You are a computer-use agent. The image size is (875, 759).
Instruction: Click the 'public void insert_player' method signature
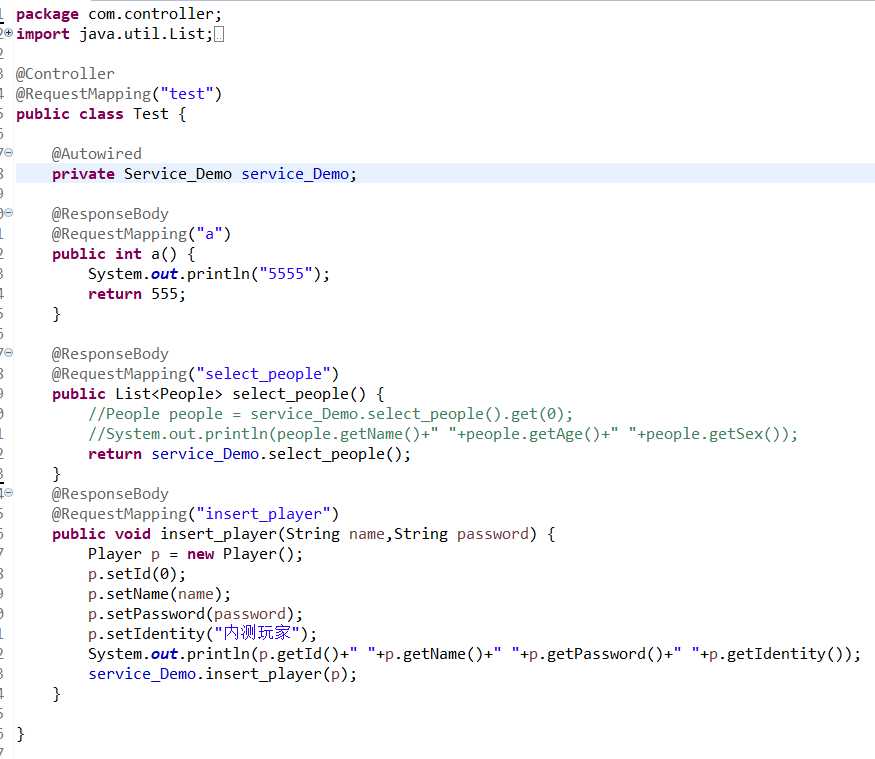click(304, 534)
